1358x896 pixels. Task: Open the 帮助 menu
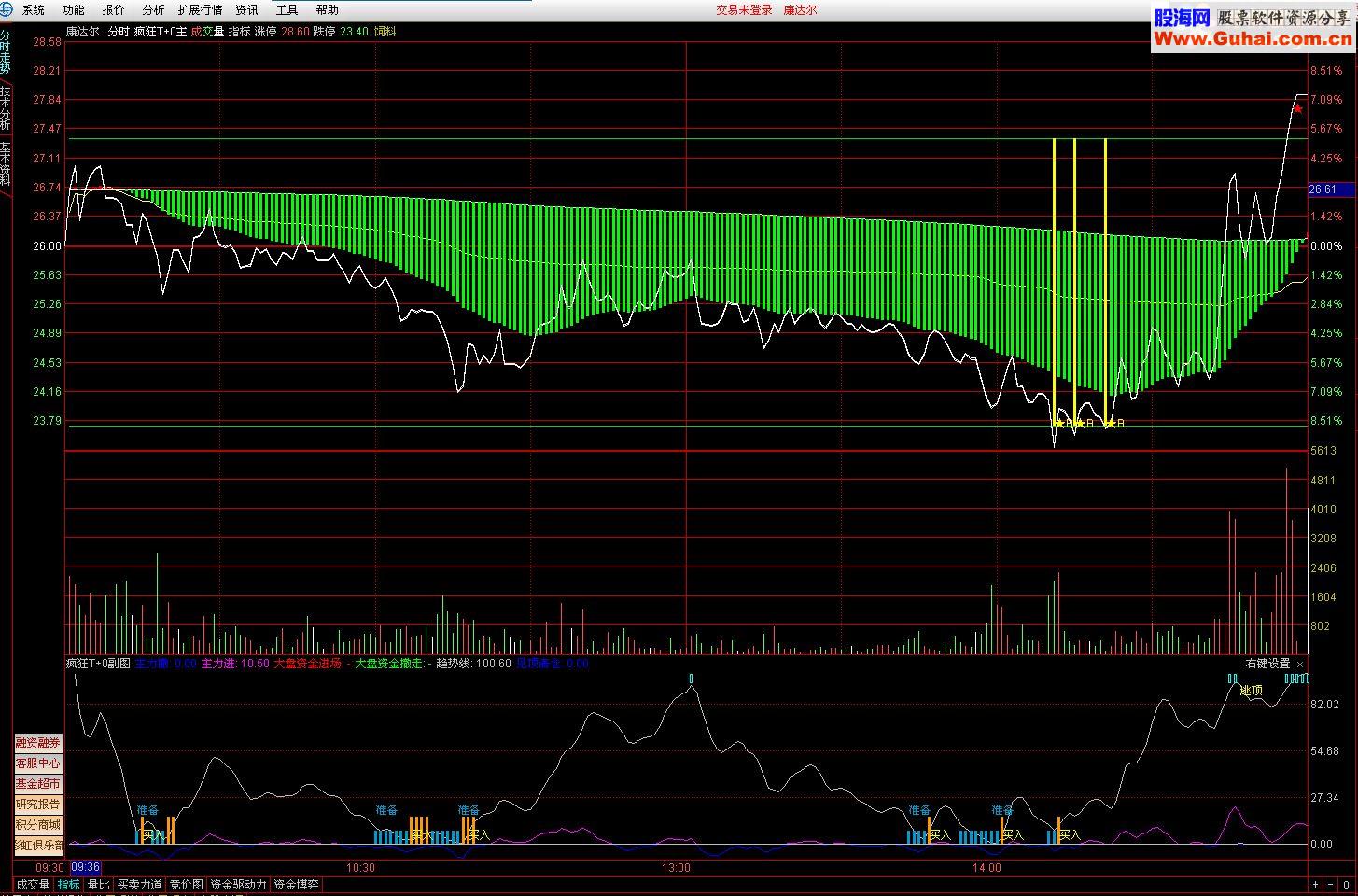pos(327,10)
